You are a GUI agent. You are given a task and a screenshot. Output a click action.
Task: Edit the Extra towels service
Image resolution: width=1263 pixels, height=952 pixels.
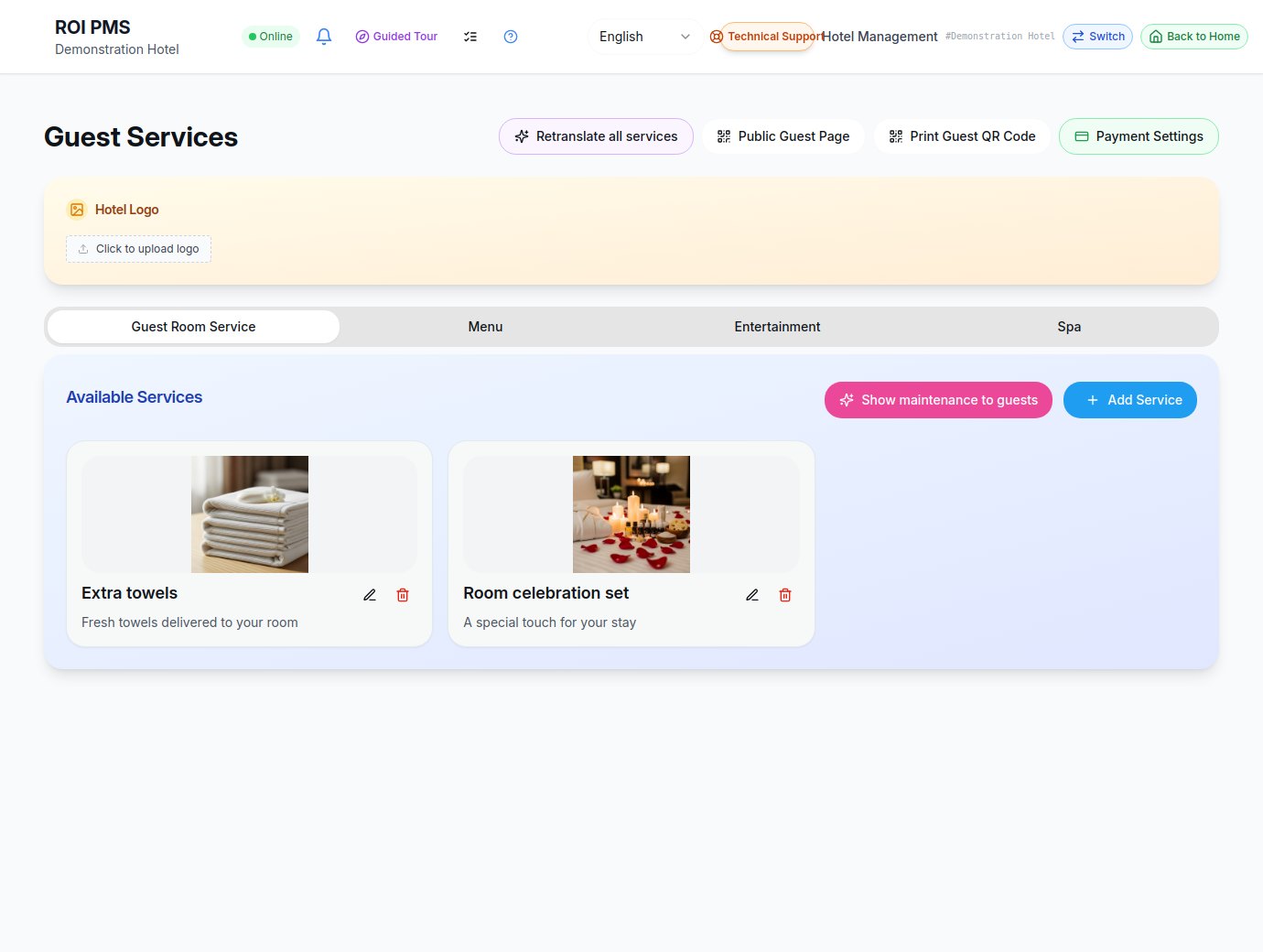[370, 595]
